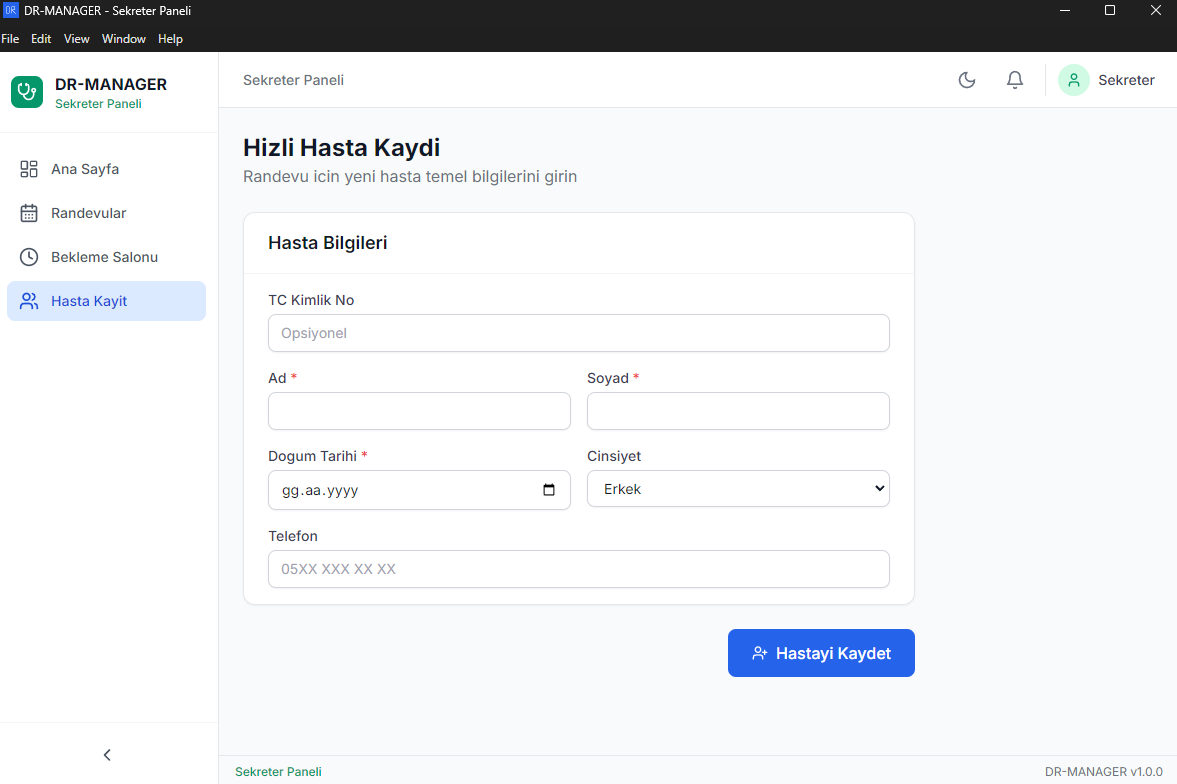
Task: Open Bekleme Salonu via the clock icon
Action: tap(28, 257)
